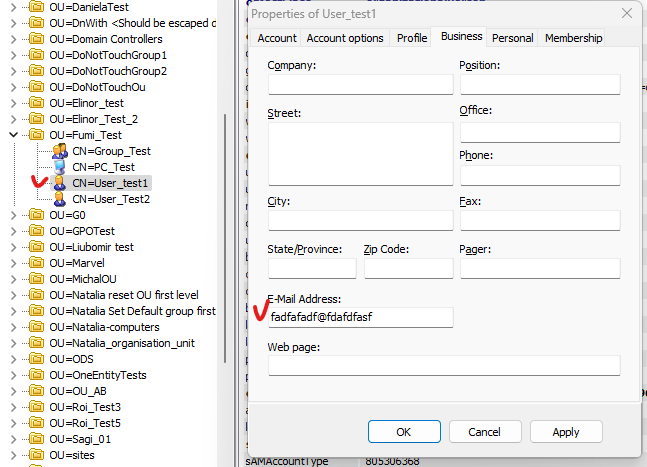This screenshot has width=647, height=467.
Task: Expand the OU=Roi_Test3 tree node
Action: pos(12,407)
